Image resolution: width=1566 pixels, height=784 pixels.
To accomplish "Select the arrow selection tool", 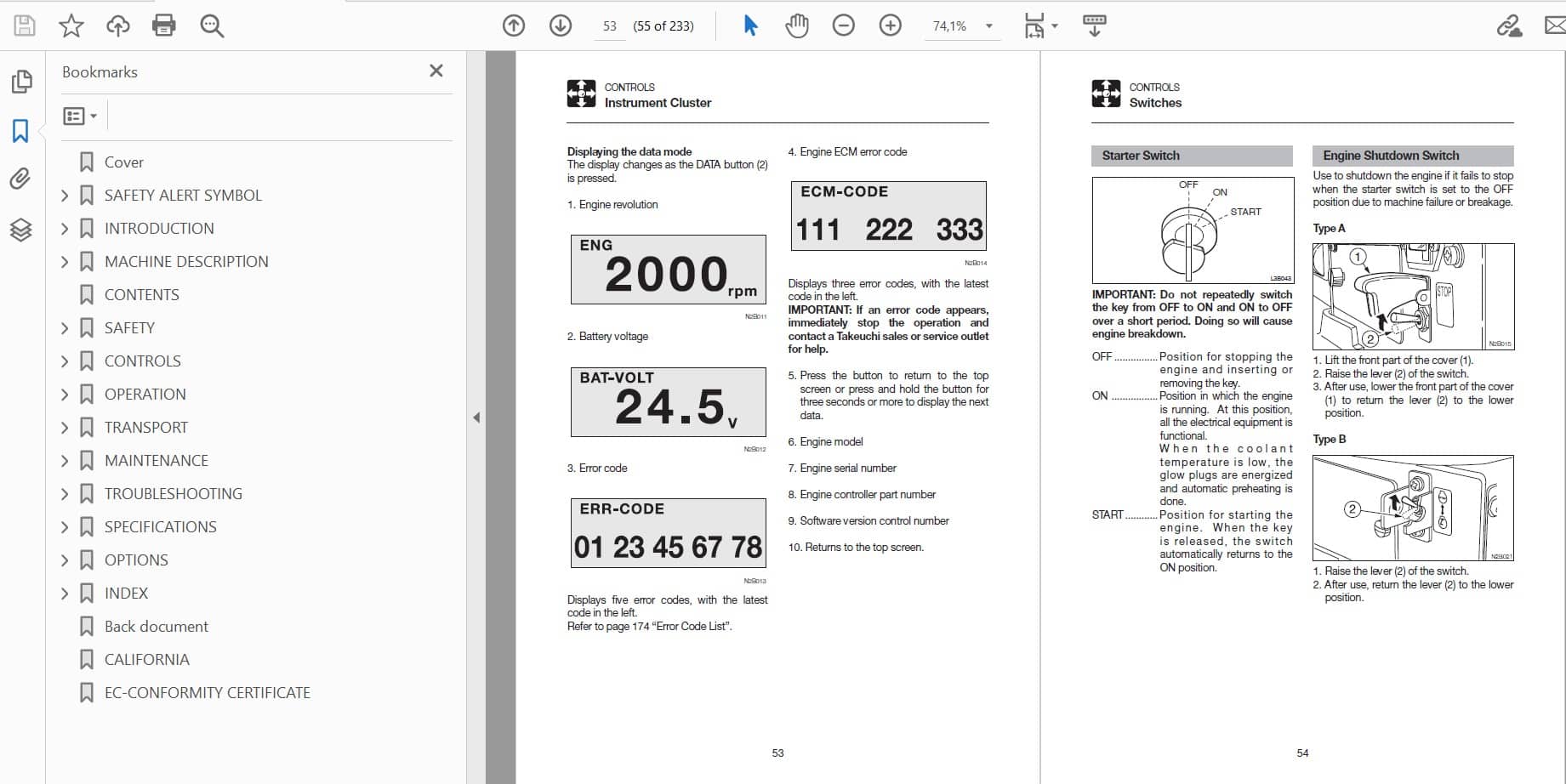I will pos(750,26).
